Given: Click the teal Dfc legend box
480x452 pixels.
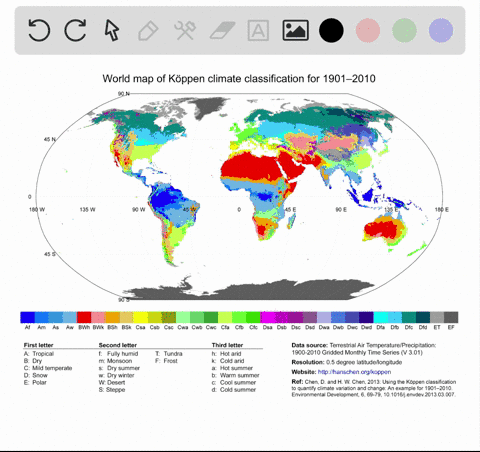Looking at the screenshot, I should pyautogui.click(x=409, y=317).
